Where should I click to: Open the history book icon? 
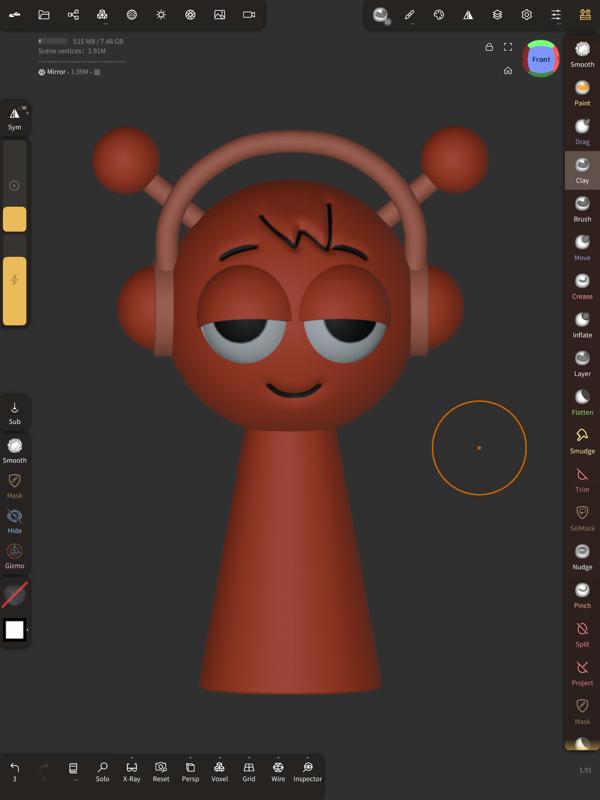pyautogui.click(x=73, y=770)
